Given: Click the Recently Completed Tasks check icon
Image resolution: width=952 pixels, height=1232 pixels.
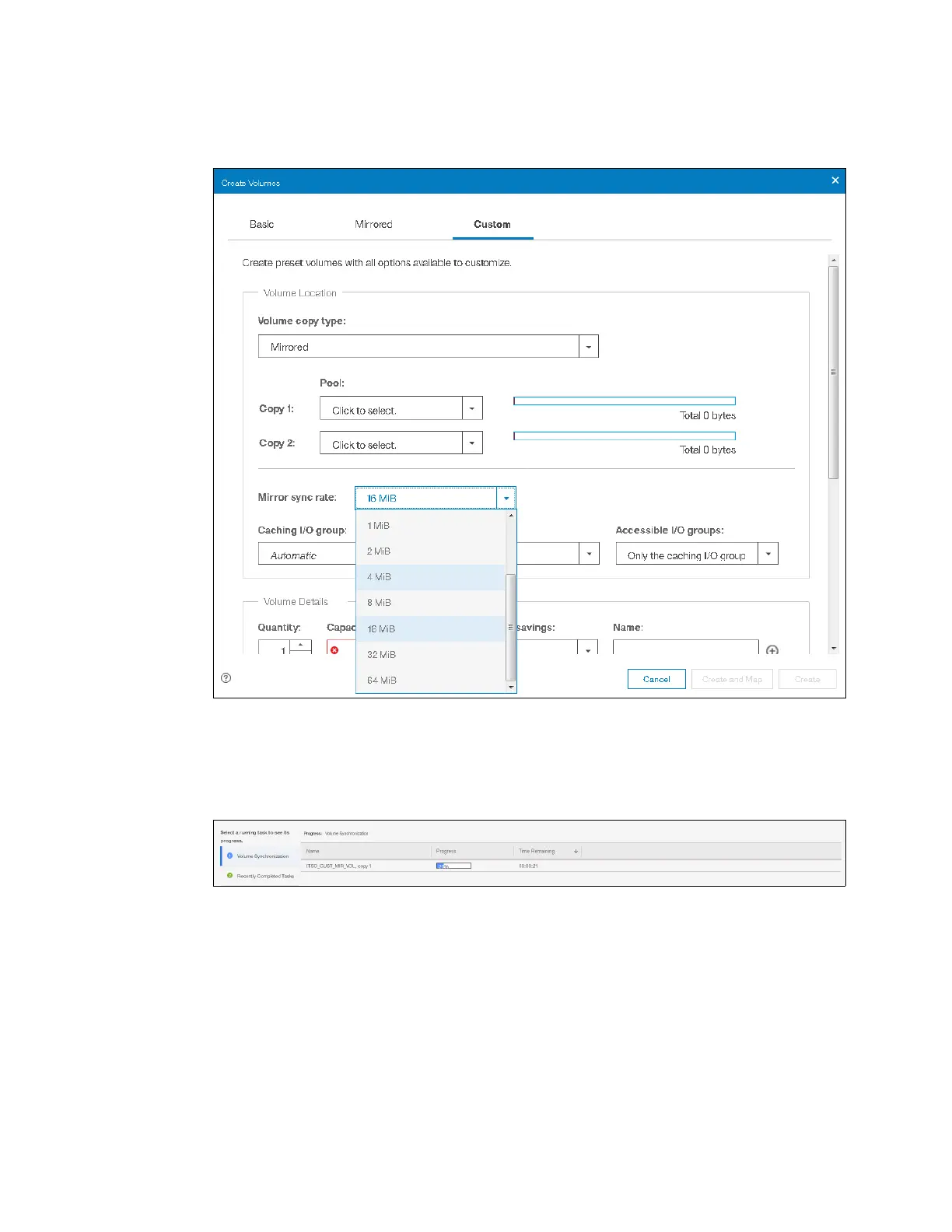Looking at the screenshot, I should (x=230, y=876).
